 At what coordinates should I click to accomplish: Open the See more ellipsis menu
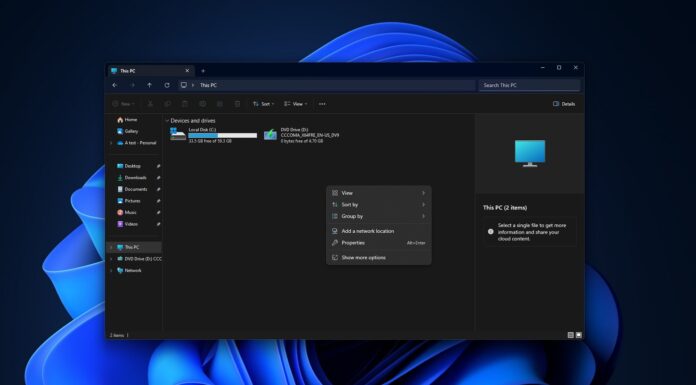(322, 104)
